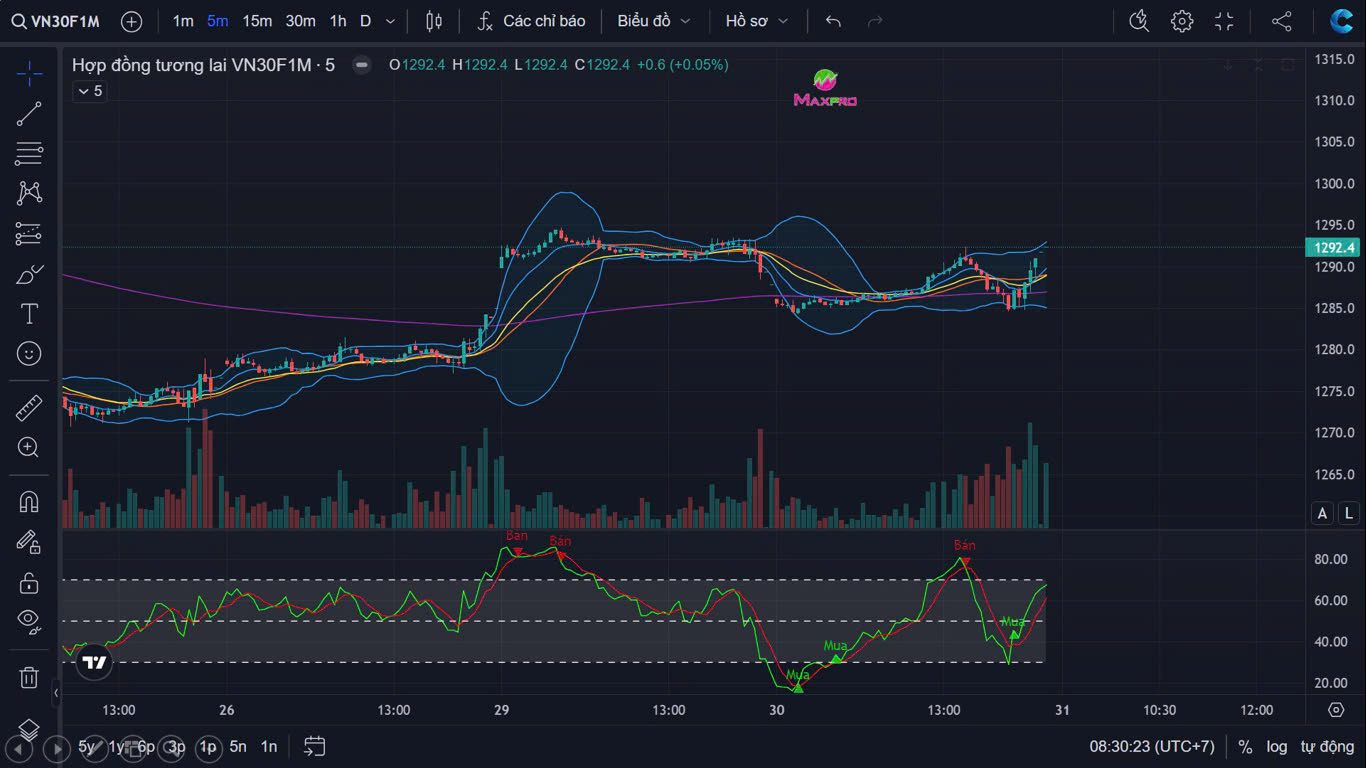
Task: Select the Text tool in sidebar
Action: (29, 314)
